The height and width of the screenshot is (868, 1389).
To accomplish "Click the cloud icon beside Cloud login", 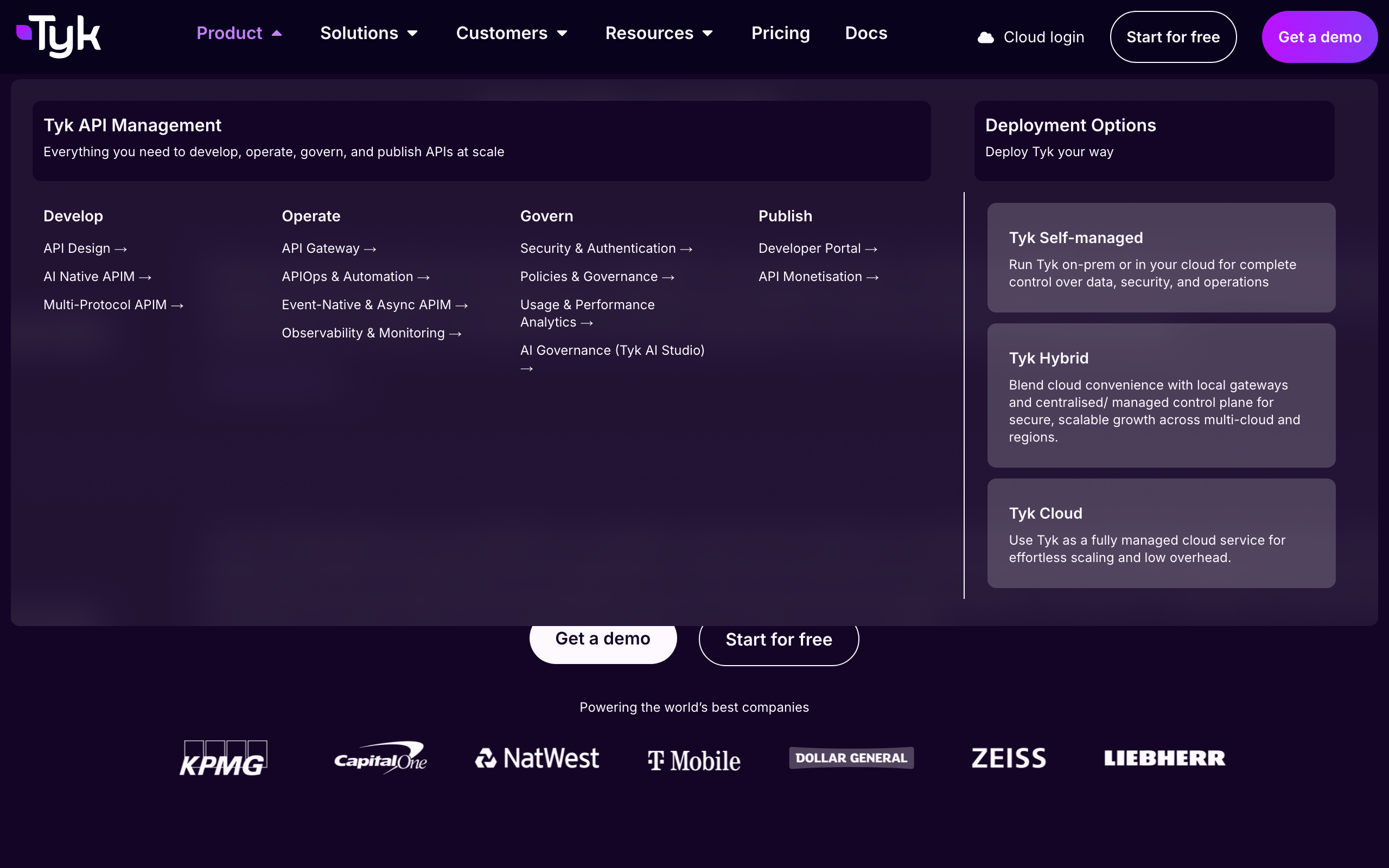I will click(985, 37).
